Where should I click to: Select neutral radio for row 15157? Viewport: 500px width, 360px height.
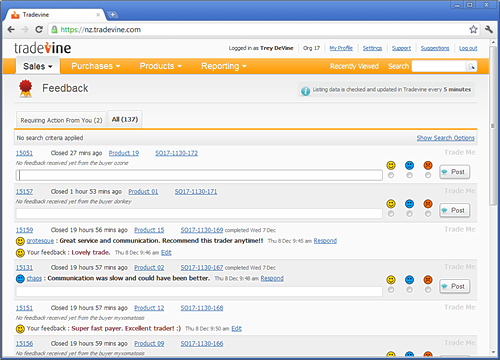click(409, 214)
